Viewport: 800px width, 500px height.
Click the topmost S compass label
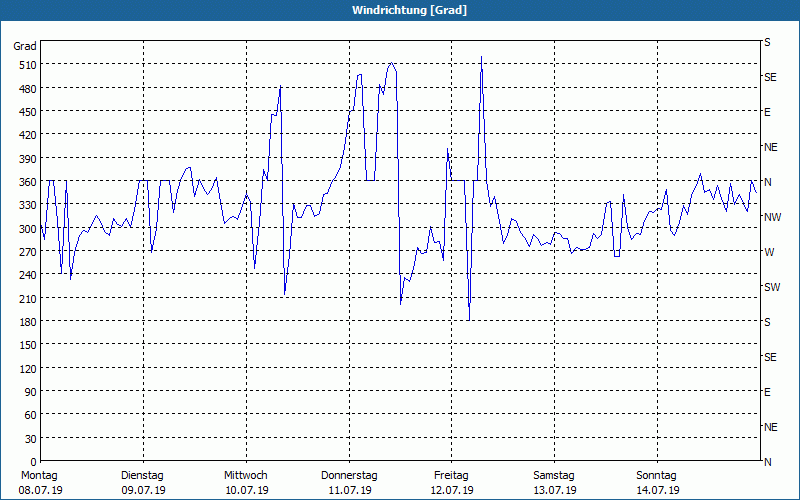click(x=767, y=42)
